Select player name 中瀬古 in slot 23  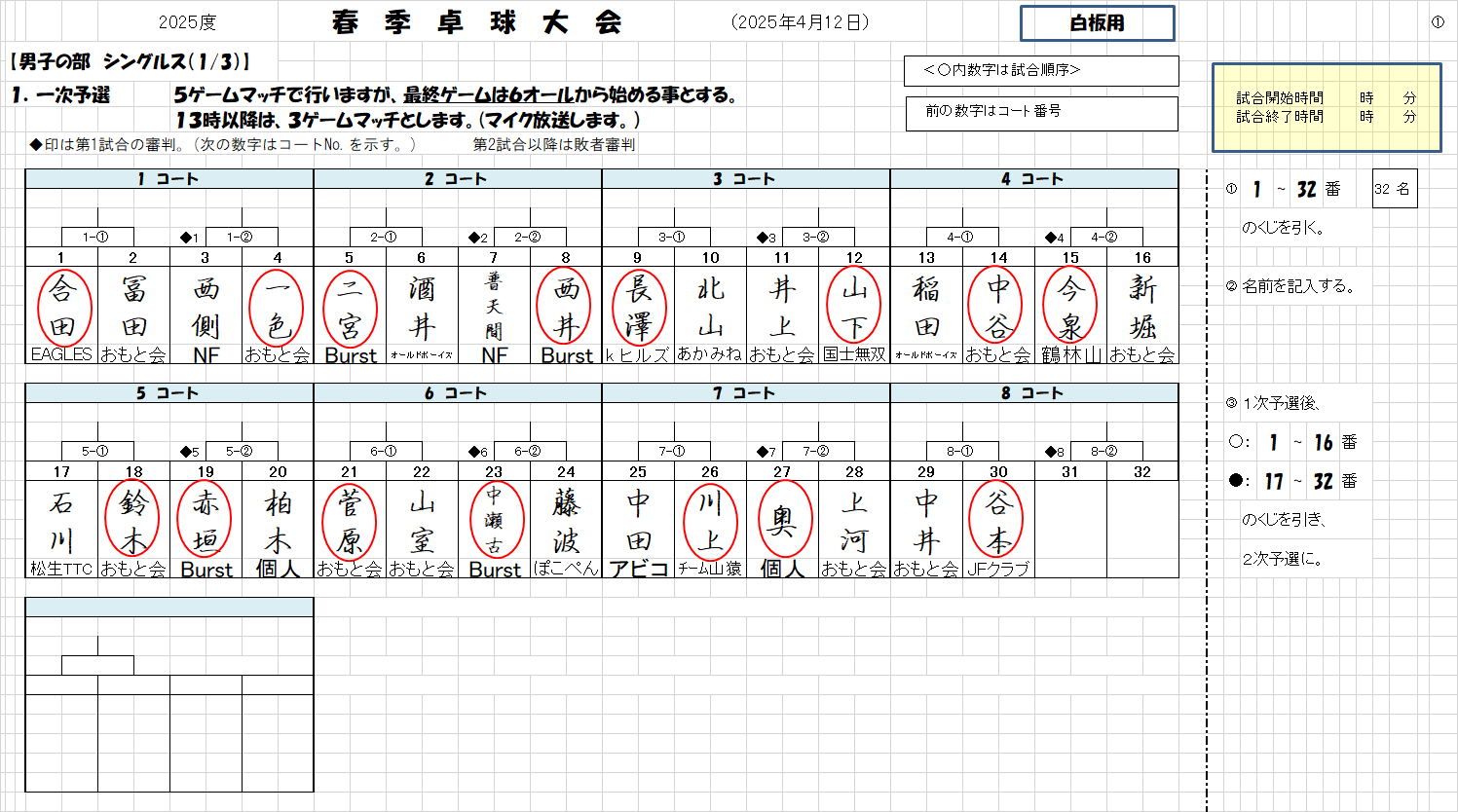pos(495,521)
